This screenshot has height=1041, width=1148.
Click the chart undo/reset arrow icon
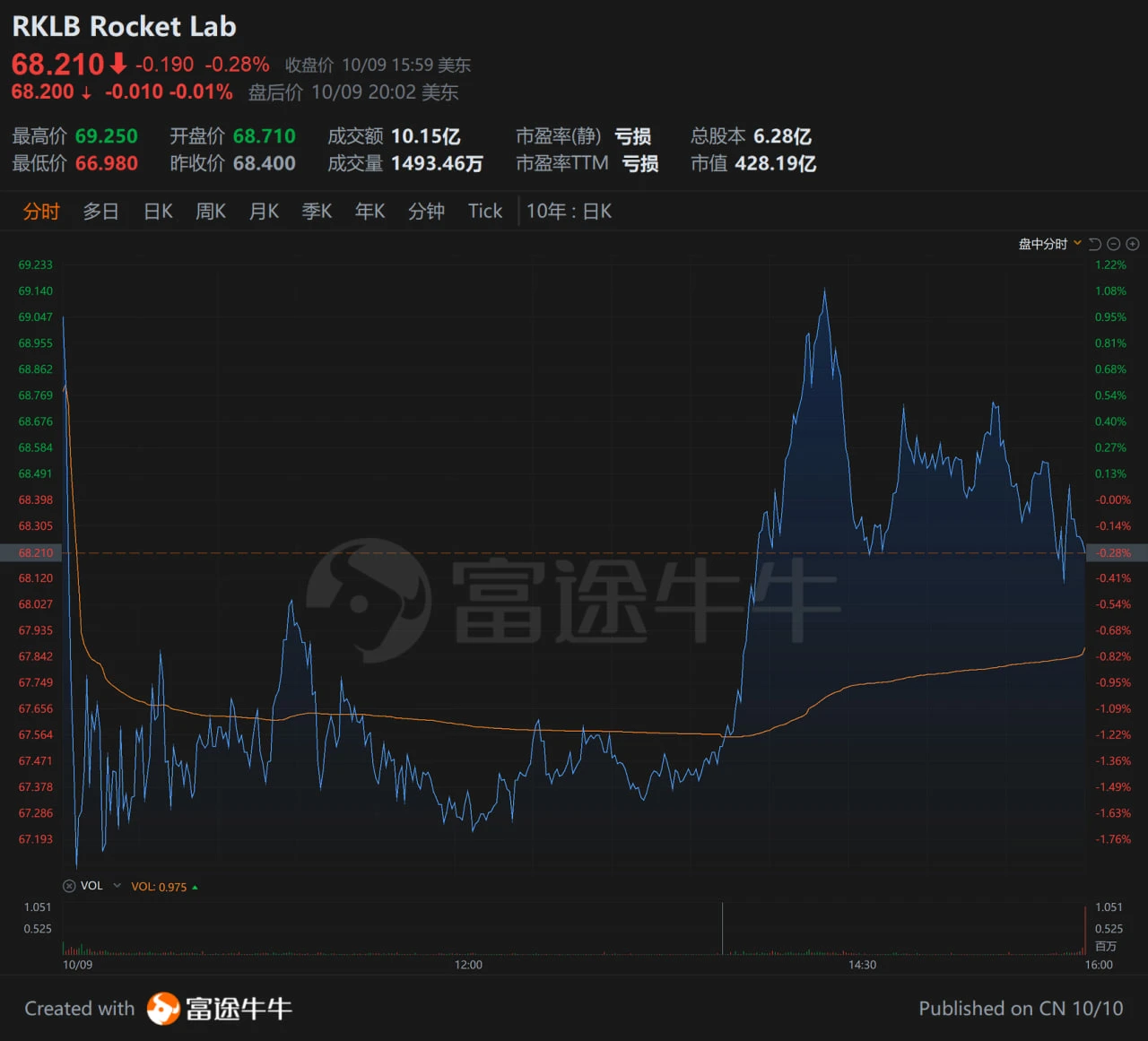tap(1095, 244)
